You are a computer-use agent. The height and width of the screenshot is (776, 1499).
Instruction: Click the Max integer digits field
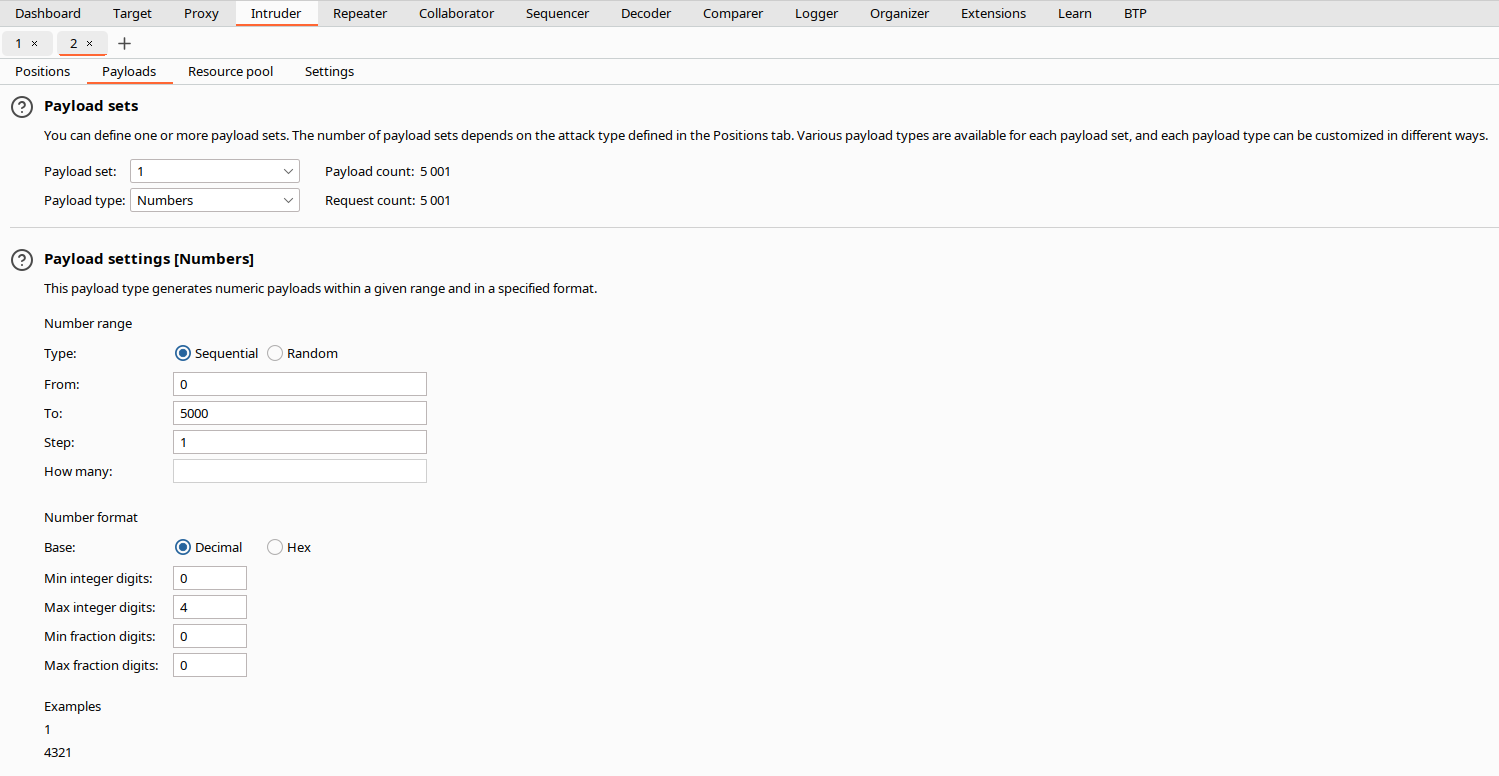209,608
